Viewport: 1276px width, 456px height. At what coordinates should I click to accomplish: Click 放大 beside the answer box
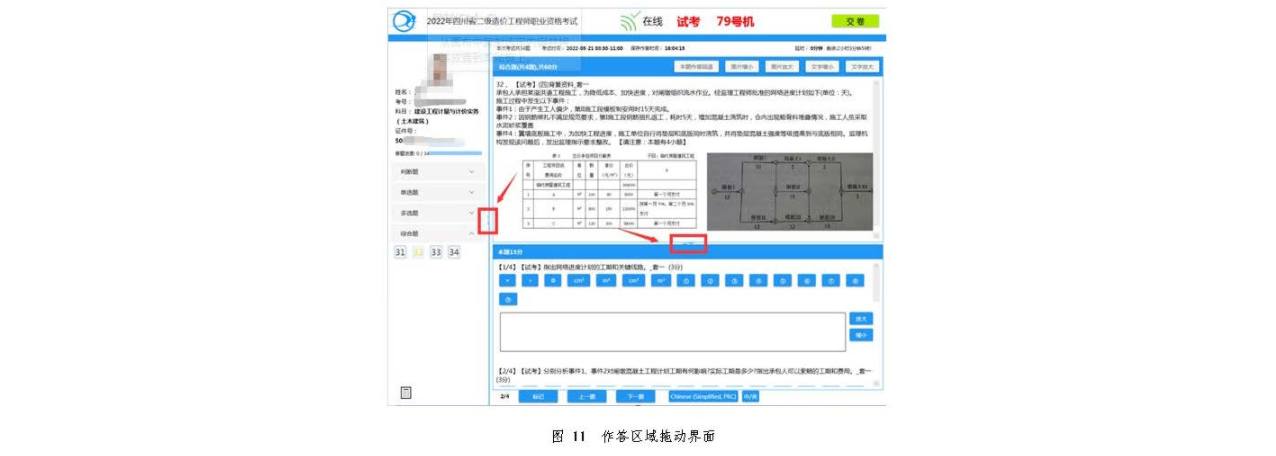click(861, 319)
